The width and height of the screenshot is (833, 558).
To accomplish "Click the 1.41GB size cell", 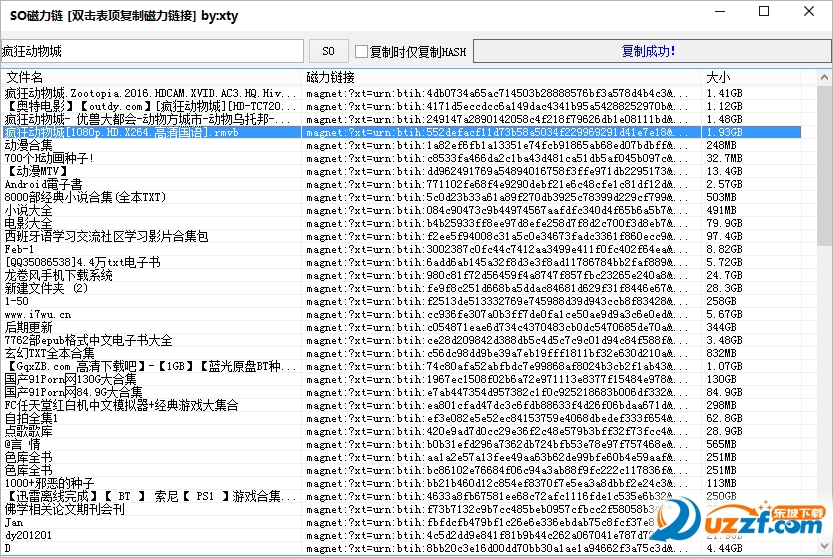I will coord(724,94).
